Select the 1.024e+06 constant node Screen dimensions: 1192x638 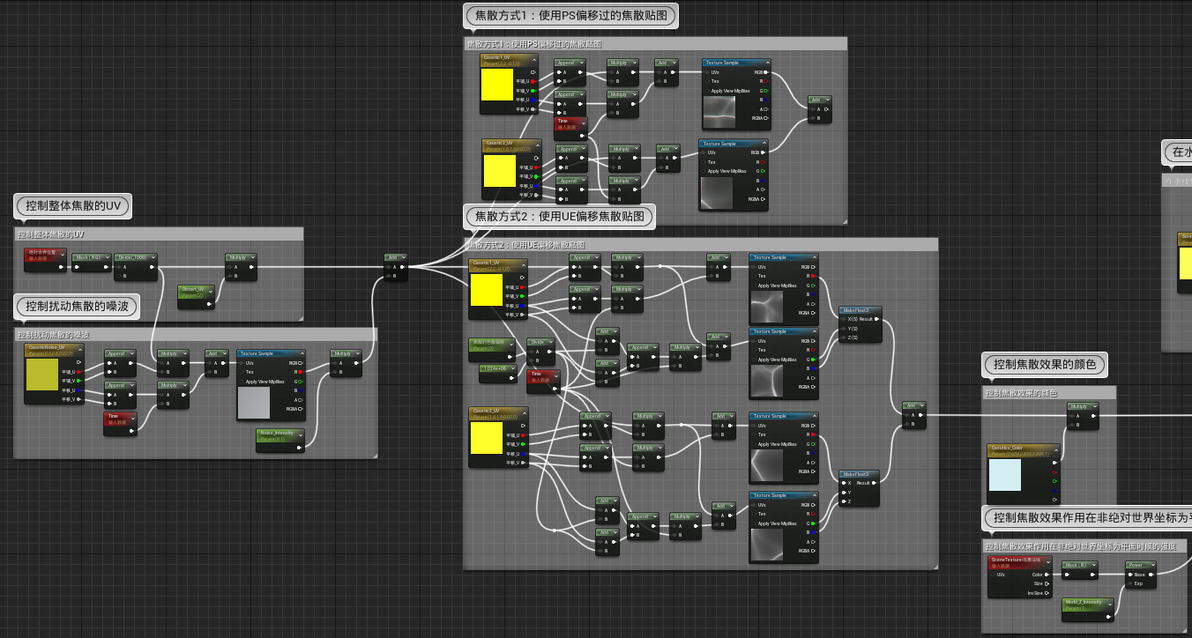click(498, 373)
